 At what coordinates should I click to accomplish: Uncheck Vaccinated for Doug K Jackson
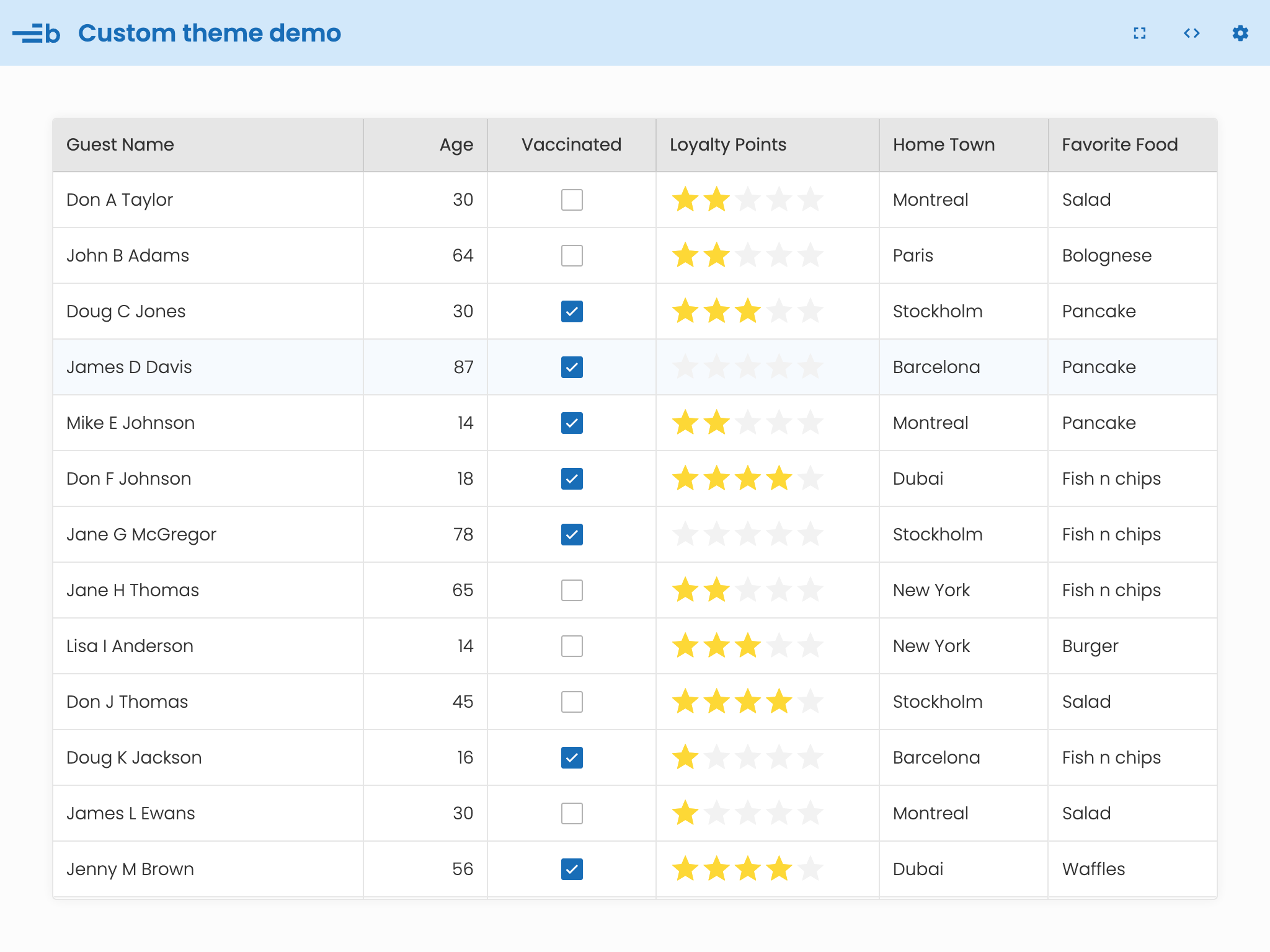tap(572, 758)
